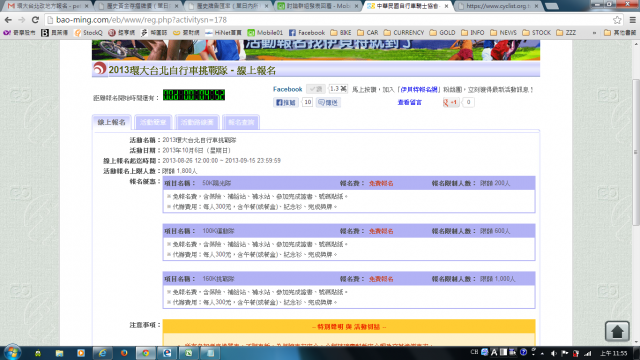Click the taskbar clock showing 11:55
This screenshot has height=360, width=640.
point(613,353)
